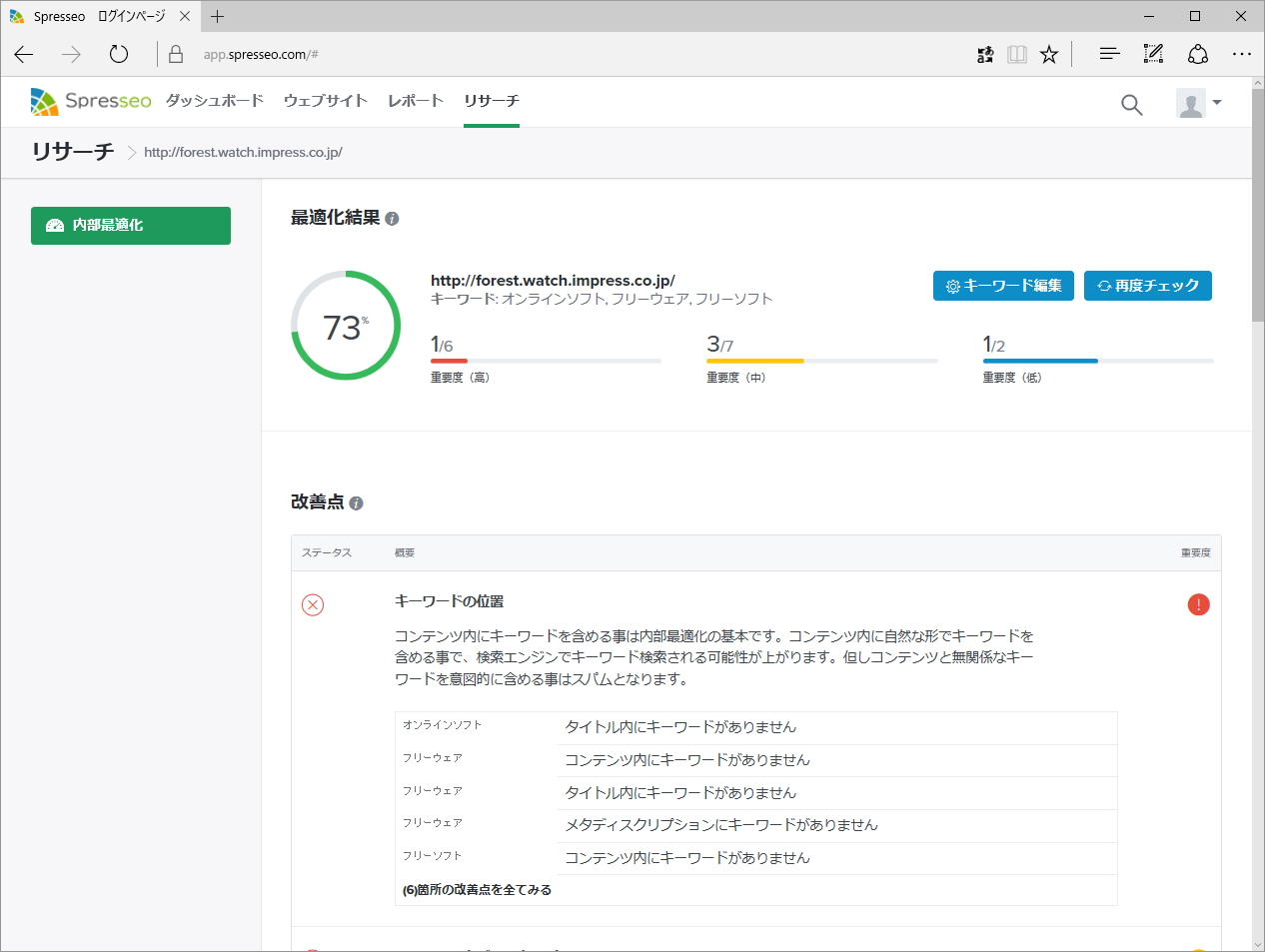This screenshot has height=952, width=1265.
Task: Expand (6)箇所の改善点を全てみる
Action: click(477, 889)
